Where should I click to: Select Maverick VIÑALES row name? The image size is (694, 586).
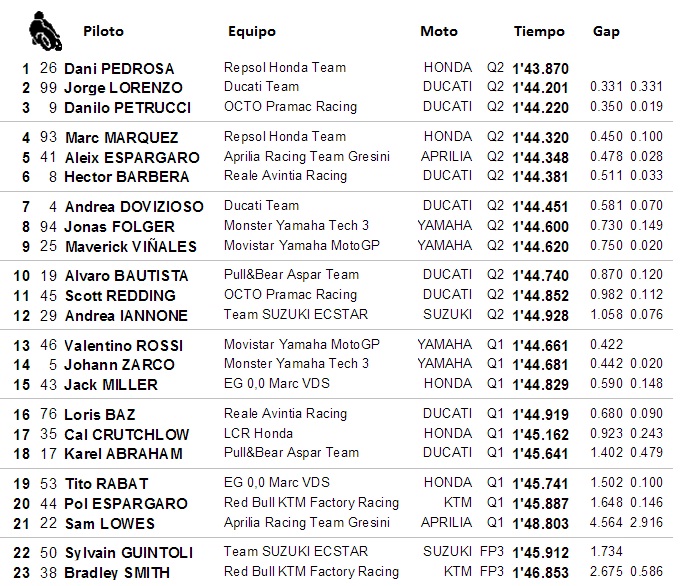pyautogui.click(x=131, y=246)
